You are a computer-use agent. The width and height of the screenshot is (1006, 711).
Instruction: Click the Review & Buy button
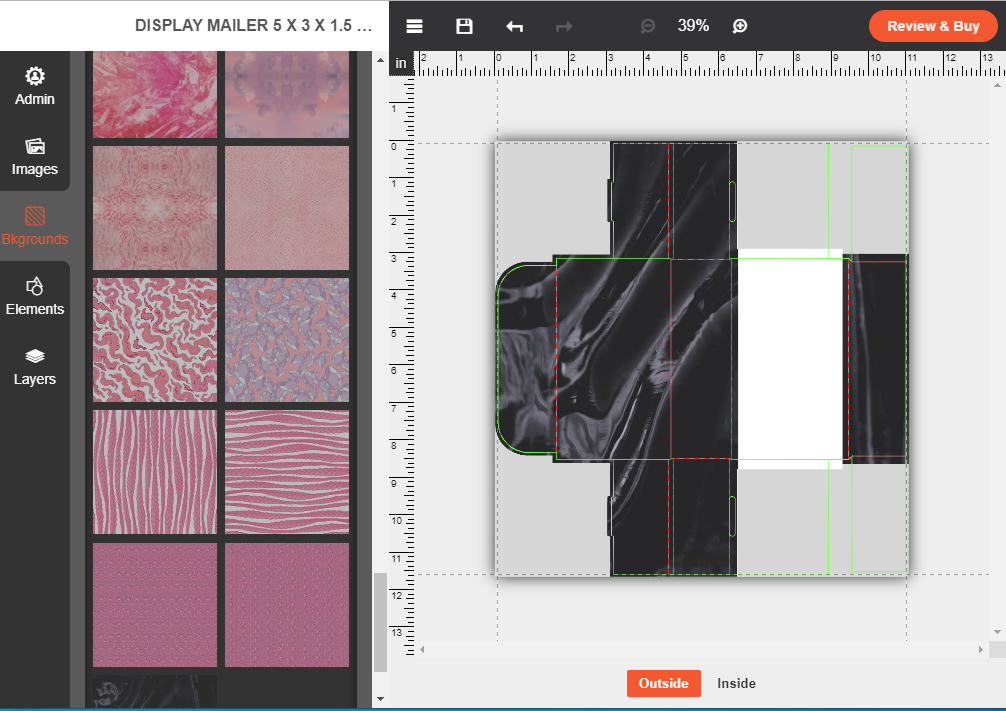pyautogui.click(x=933, y=26)
